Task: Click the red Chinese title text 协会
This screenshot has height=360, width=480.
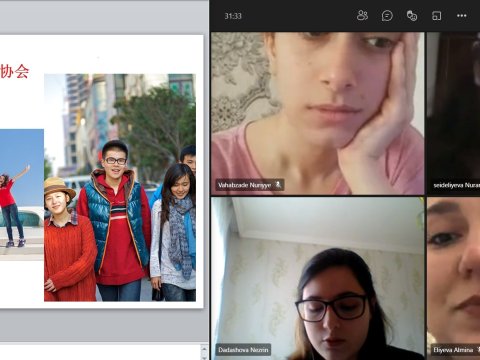Action: [x=15, y=71]
